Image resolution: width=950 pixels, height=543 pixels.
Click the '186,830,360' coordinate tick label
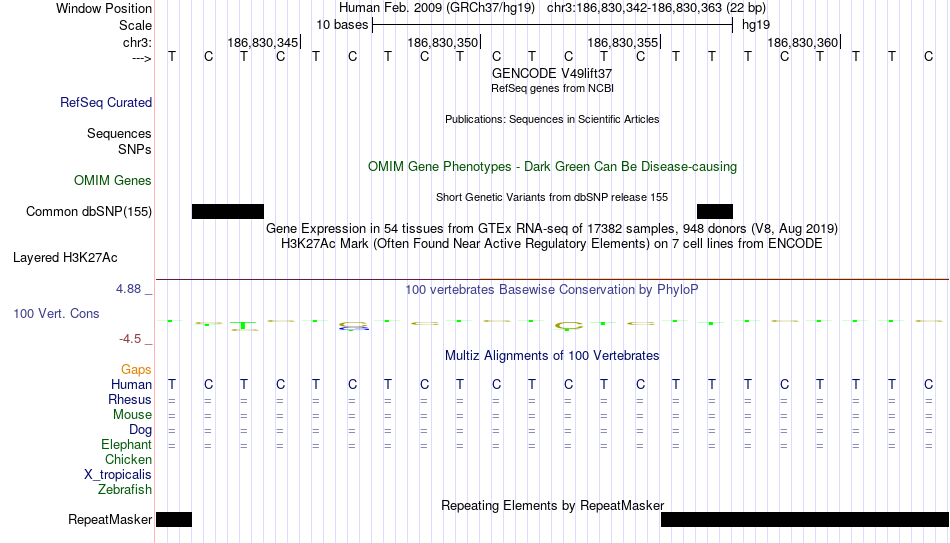click(x=802, y=42)
